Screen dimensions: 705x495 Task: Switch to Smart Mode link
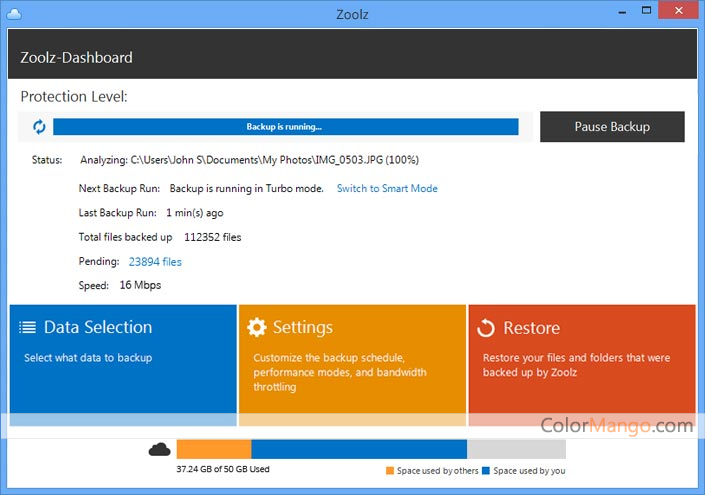point(387,188)
